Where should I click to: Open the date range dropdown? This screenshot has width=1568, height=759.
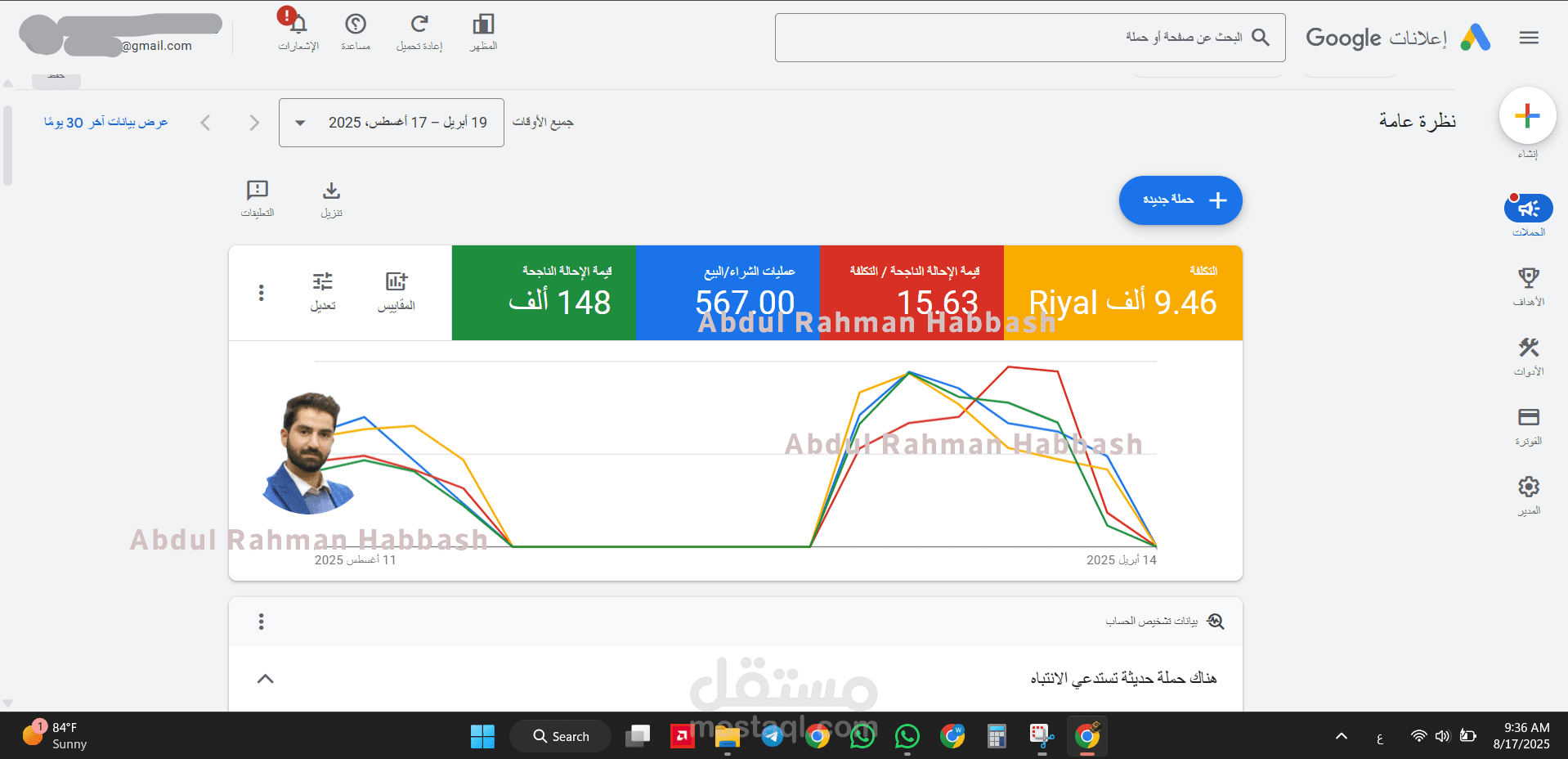click(392, 123)
